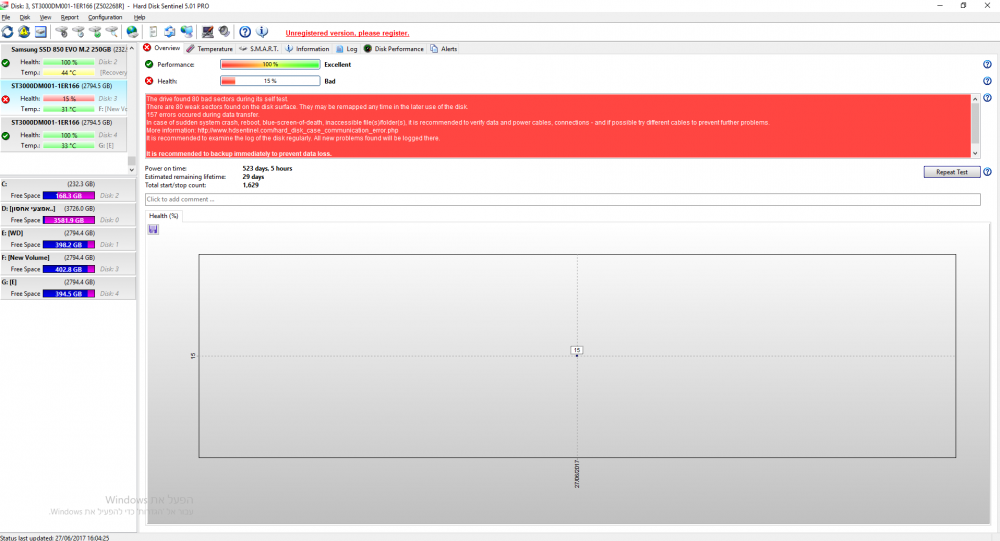Click the disk list scroll-down arrow
Screen dimensions: 1000x541
tap(131, 170)
